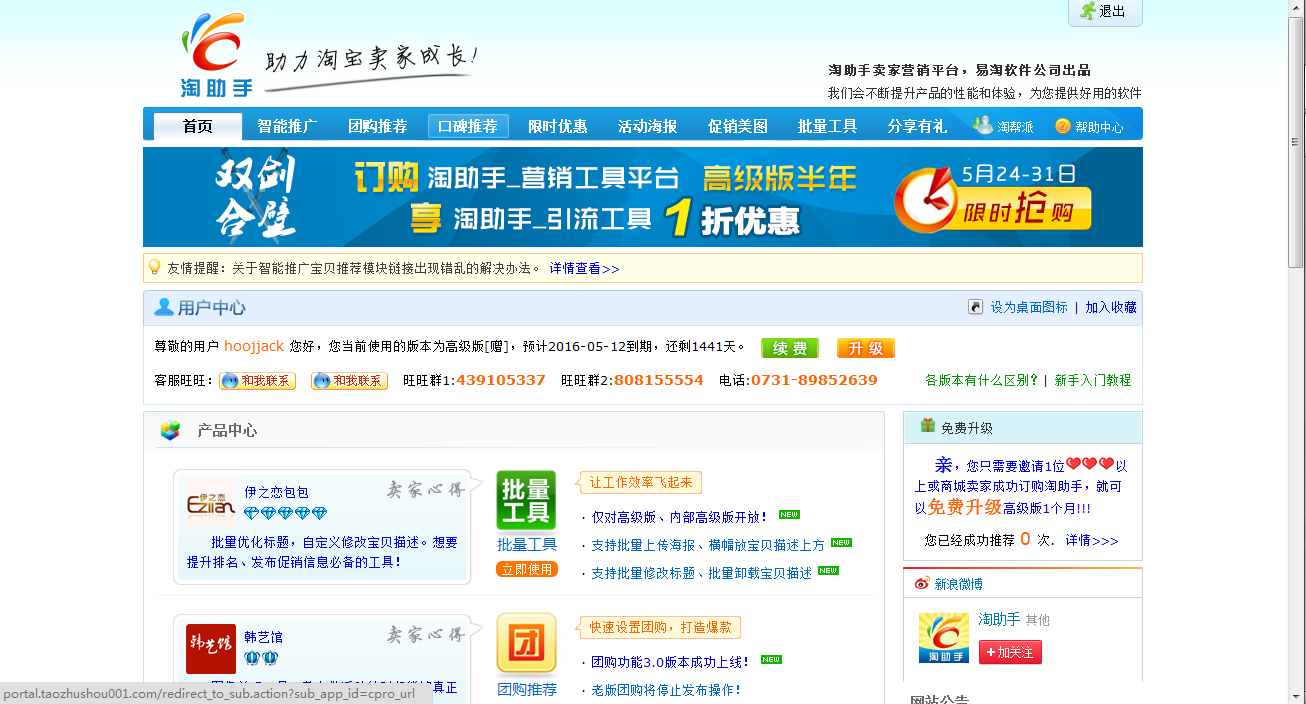
Task: Select the 团购推荐 group-buy tool icon
Action: coord(527,643)
